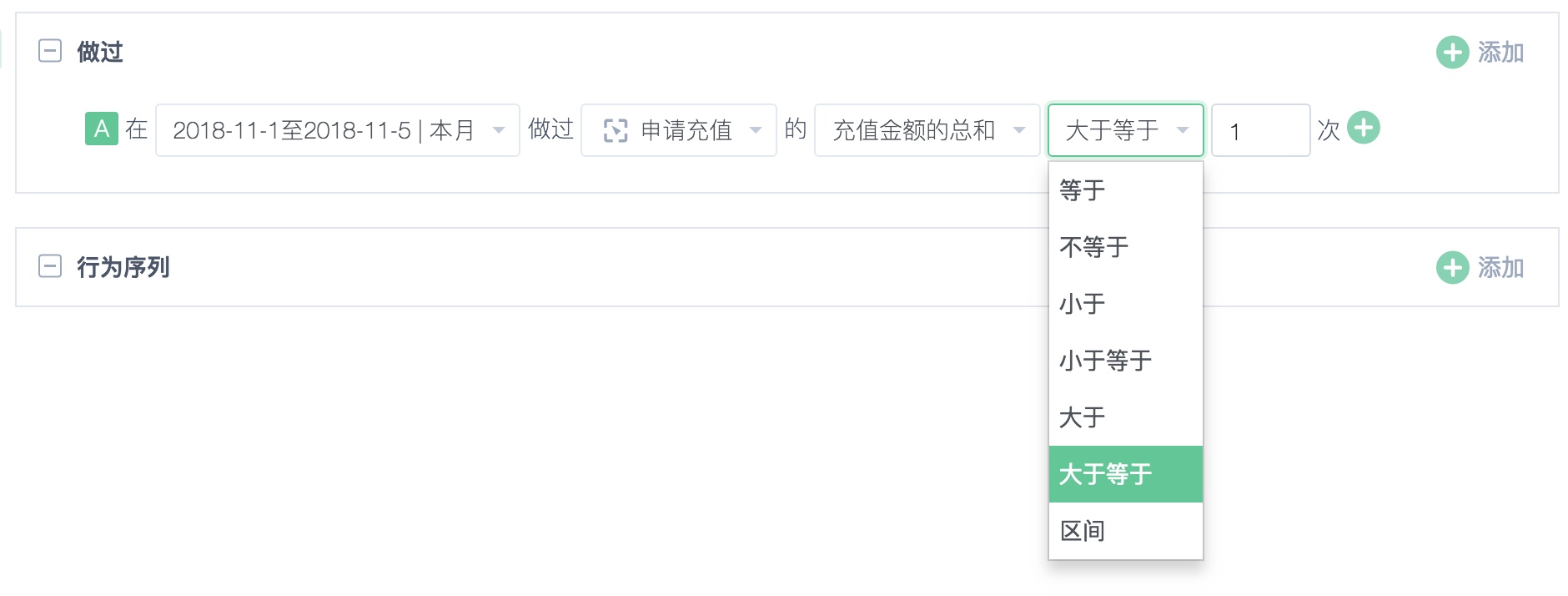1568x596 pixels.
Task: Choose 小于 in the operator list
Action: click(1126, 304)
